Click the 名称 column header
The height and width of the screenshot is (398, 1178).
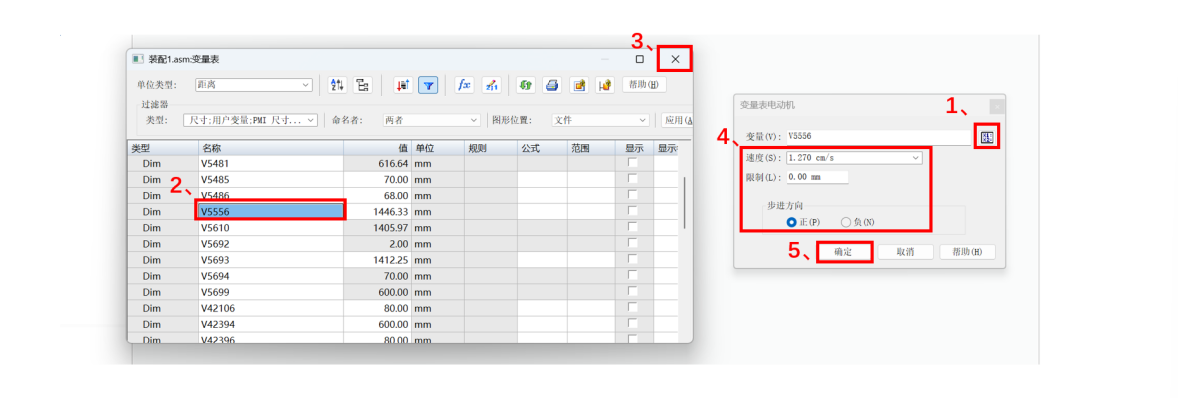click(271, 148)
